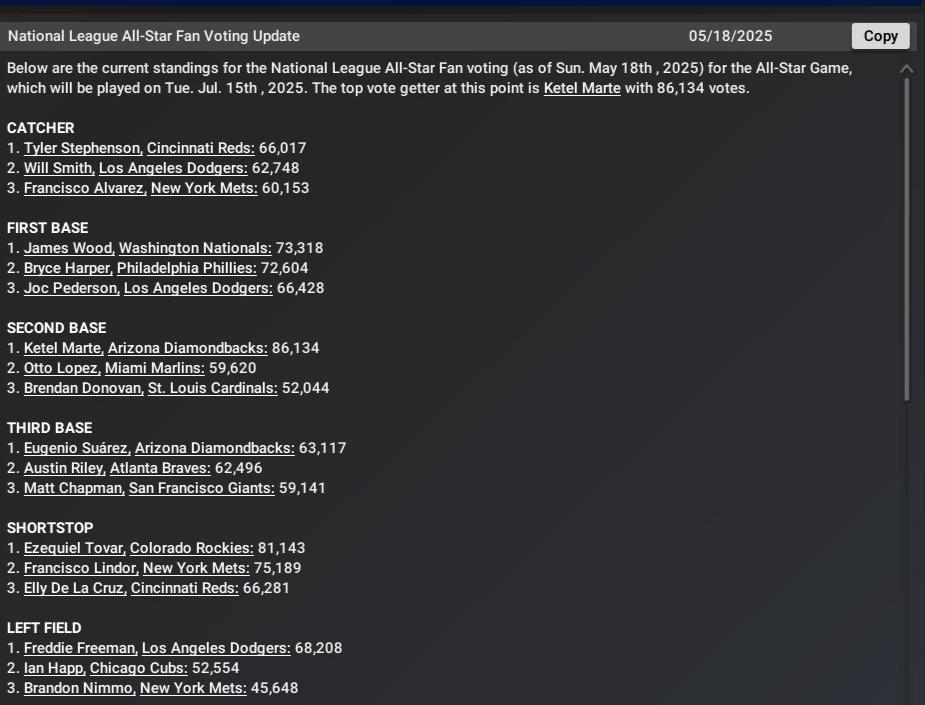Open Francisco Alvarez player page
925x705 pixels.
pyautogui.click(x=85, y=188)
